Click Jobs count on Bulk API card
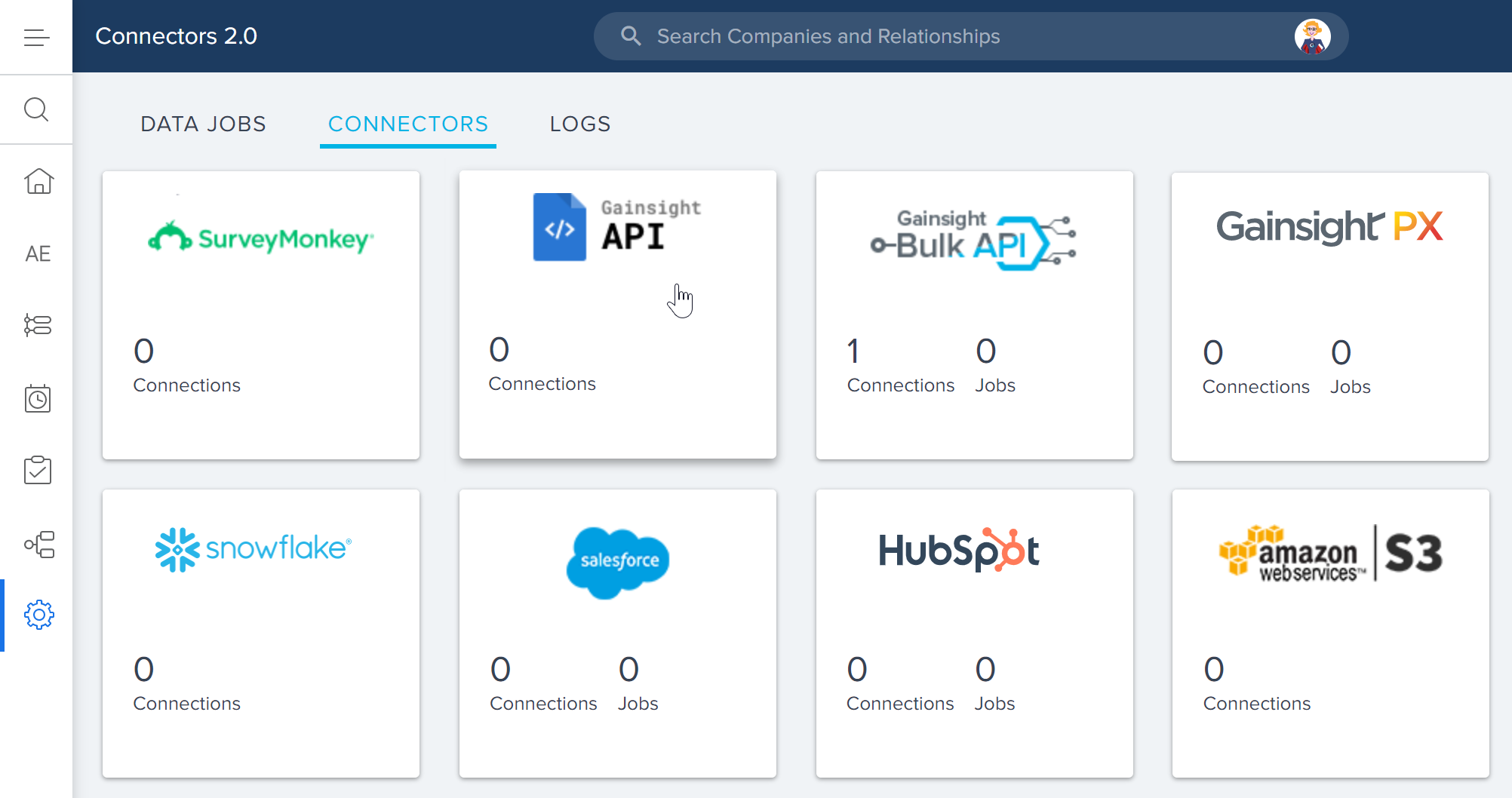 tap(995, 366)
